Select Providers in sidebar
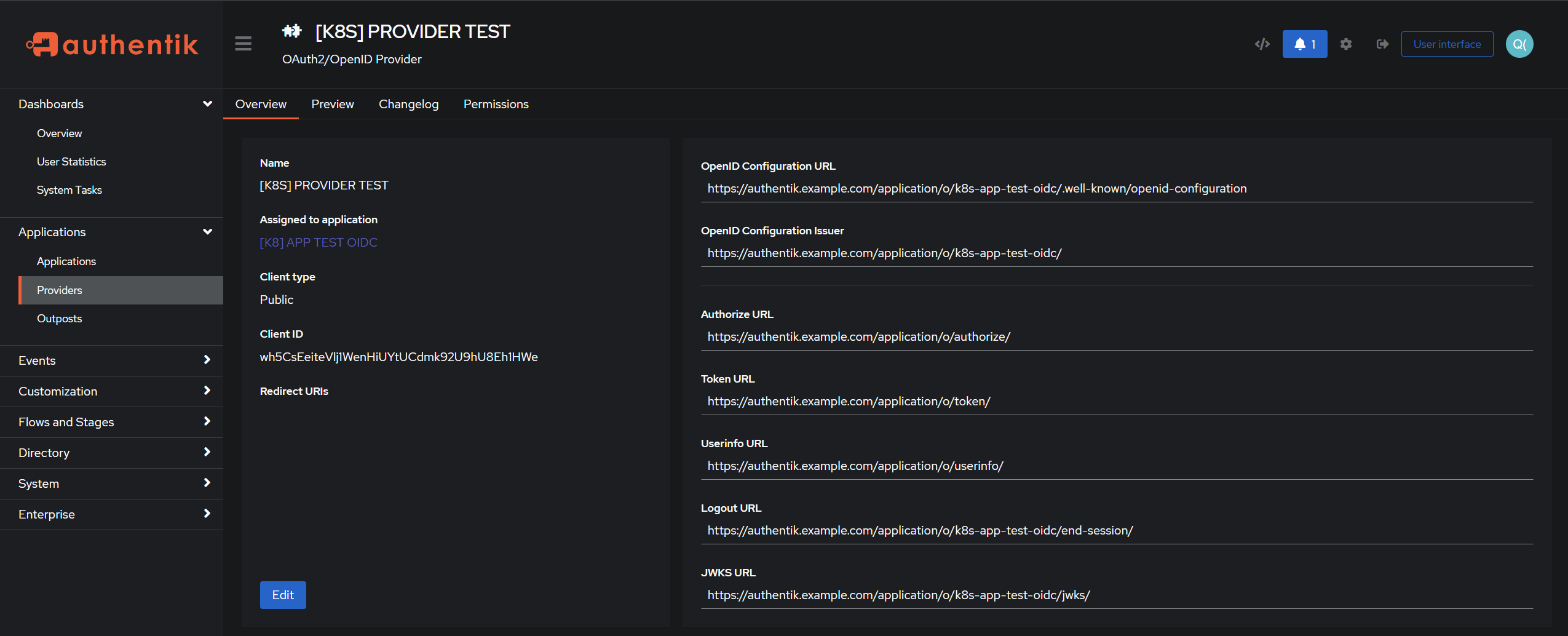Screen dimensions: 1568x636 coord(121,290)
